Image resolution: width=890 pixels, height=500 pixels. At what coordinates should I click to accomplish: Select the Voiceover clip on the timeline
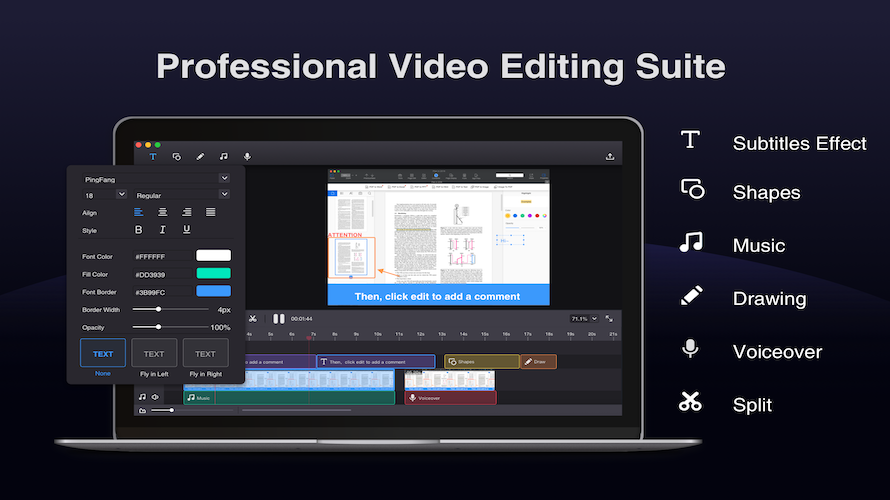[450, 398]
